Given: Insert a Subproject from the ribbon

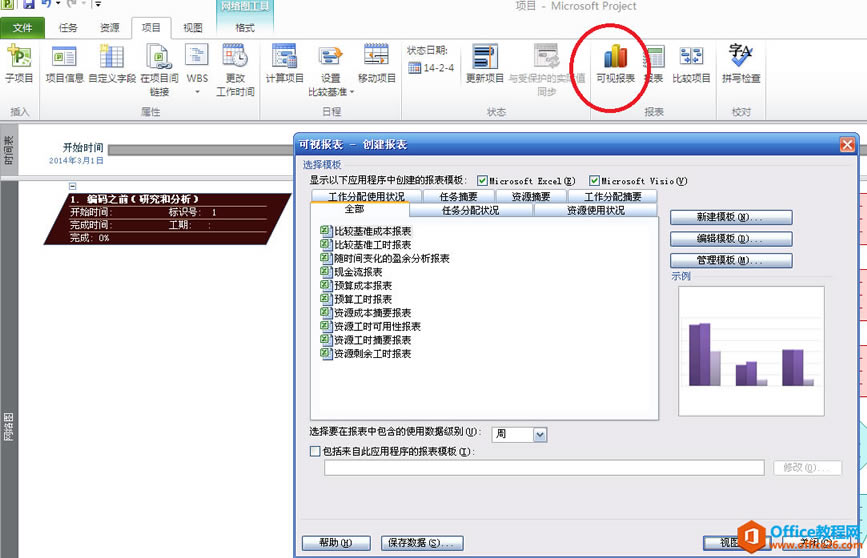Looking at the screenshot, I should [x=19, y=64].
